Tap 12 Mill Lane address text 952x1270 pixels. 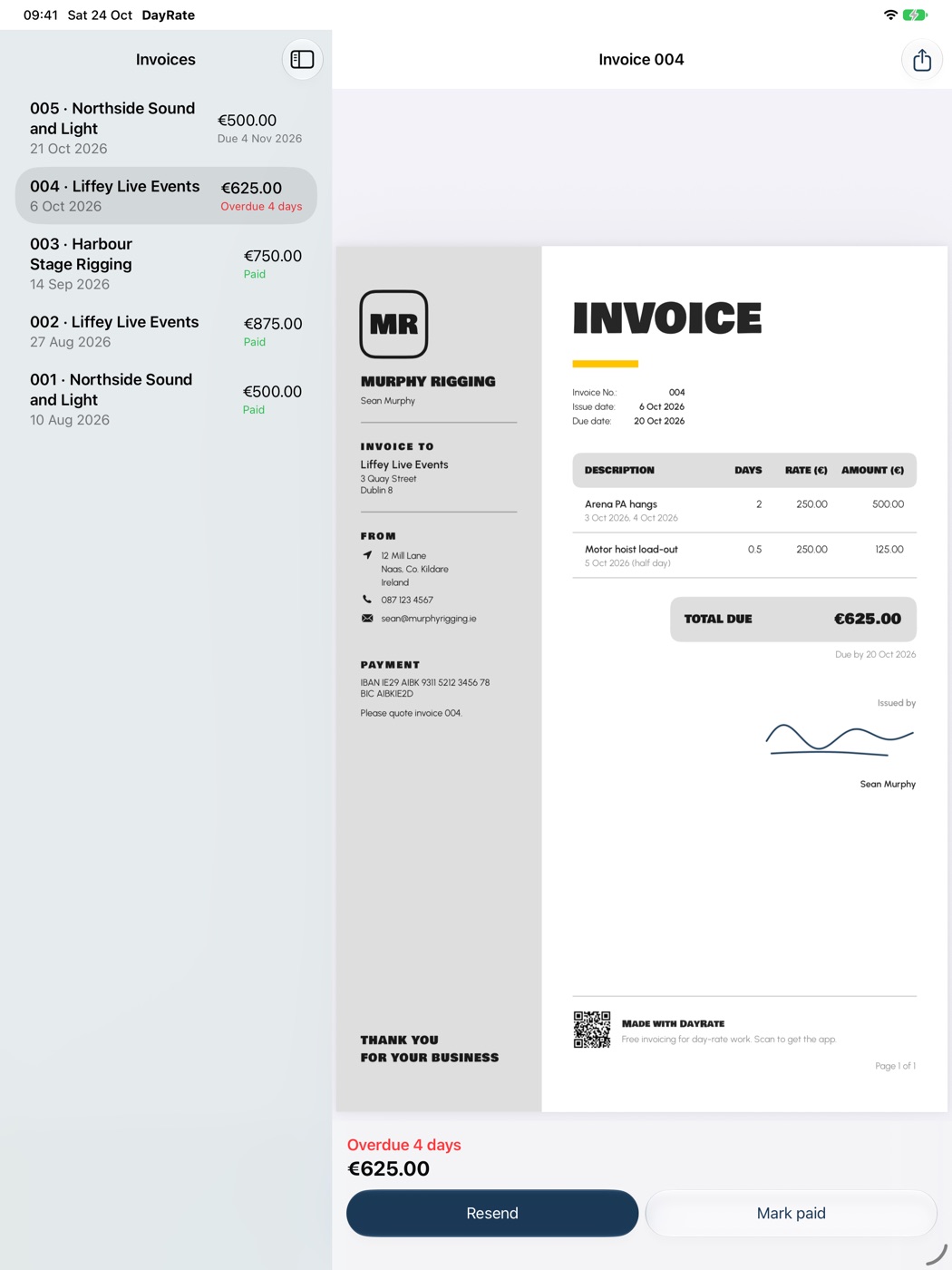[x=403, y=555]
